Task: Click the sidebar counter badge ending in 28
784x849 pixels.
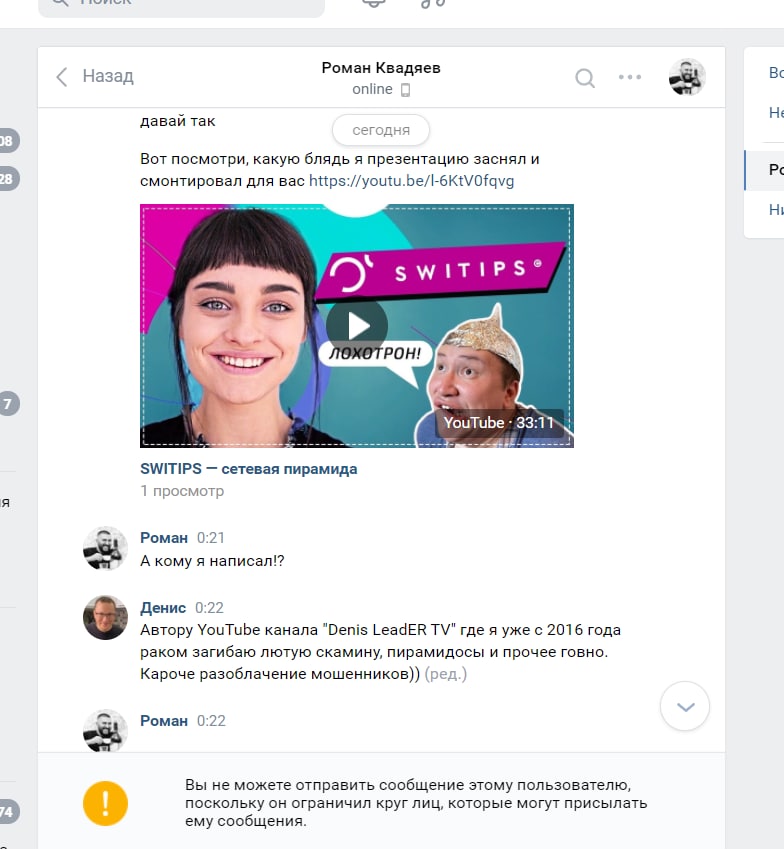Action: click(8, 179)
